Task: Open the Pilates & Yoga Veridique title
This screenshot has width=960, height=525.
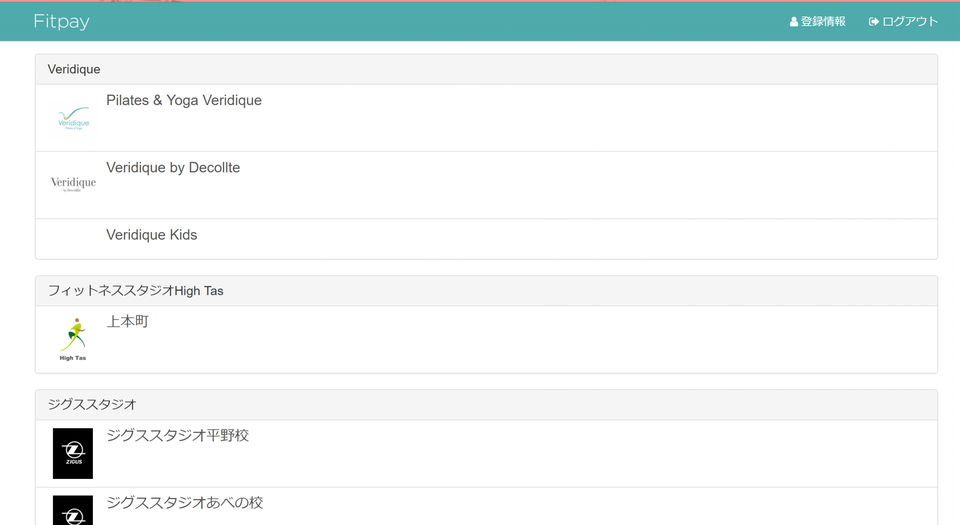Action: pos(184,100)
